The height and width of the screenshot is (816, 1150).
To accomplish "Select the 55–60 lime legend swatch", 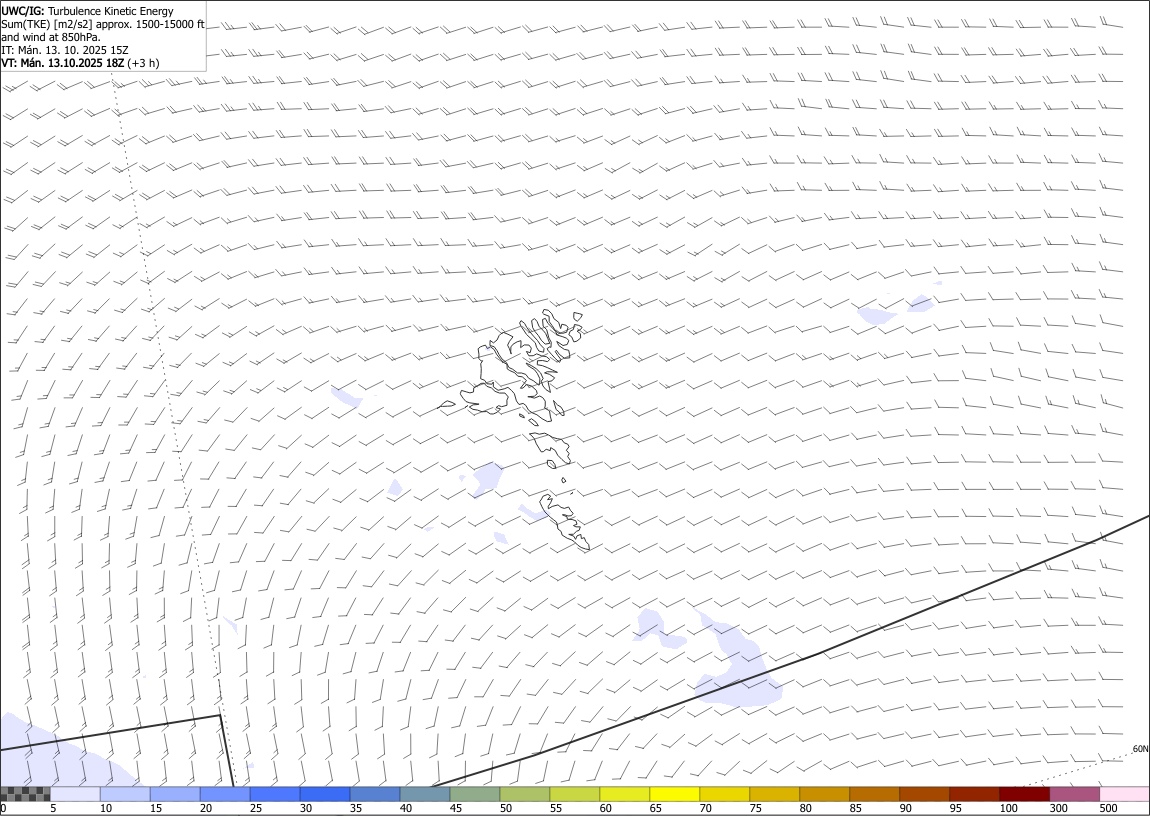I will pyautogui.click(x=574, y=794).
